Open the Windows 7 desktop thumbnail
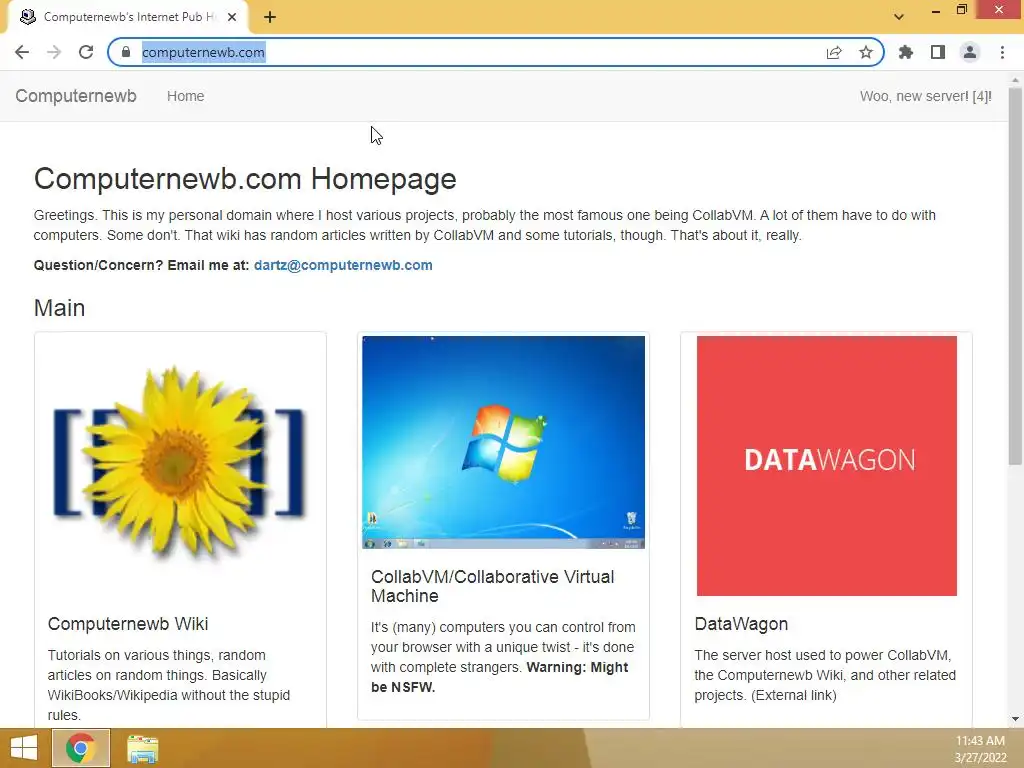Viewport: 1024px width, 768px height. coord(504,442)
